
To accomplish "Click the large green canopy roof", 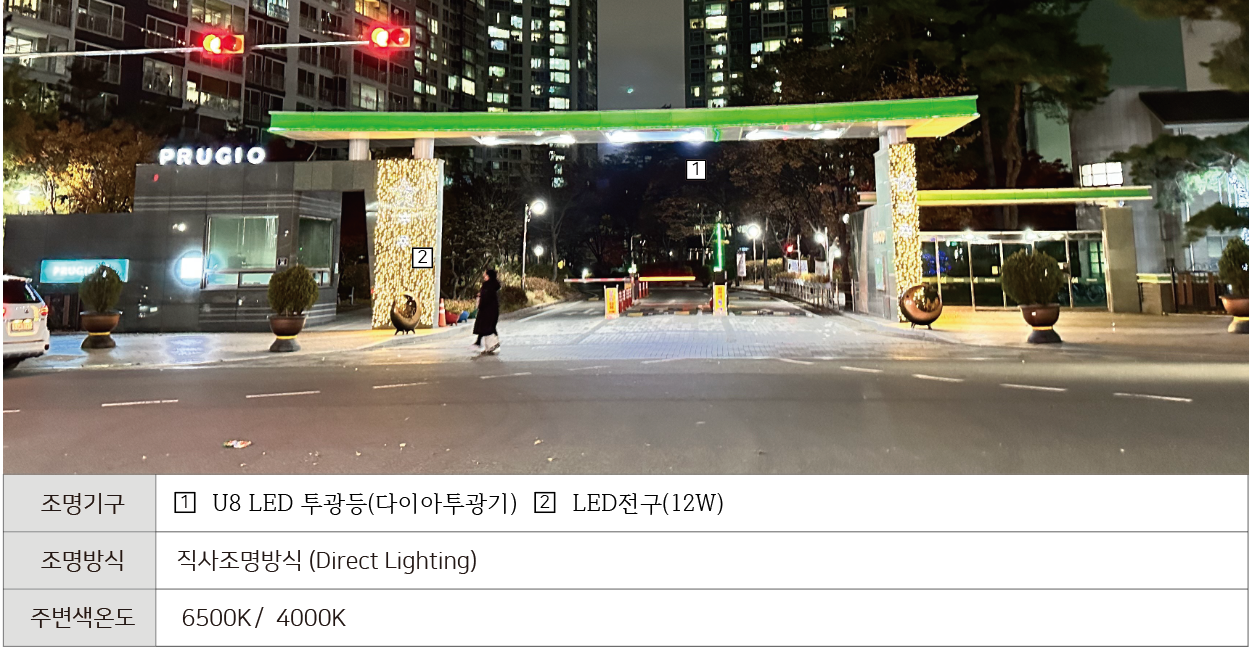I will pos(624,120).
